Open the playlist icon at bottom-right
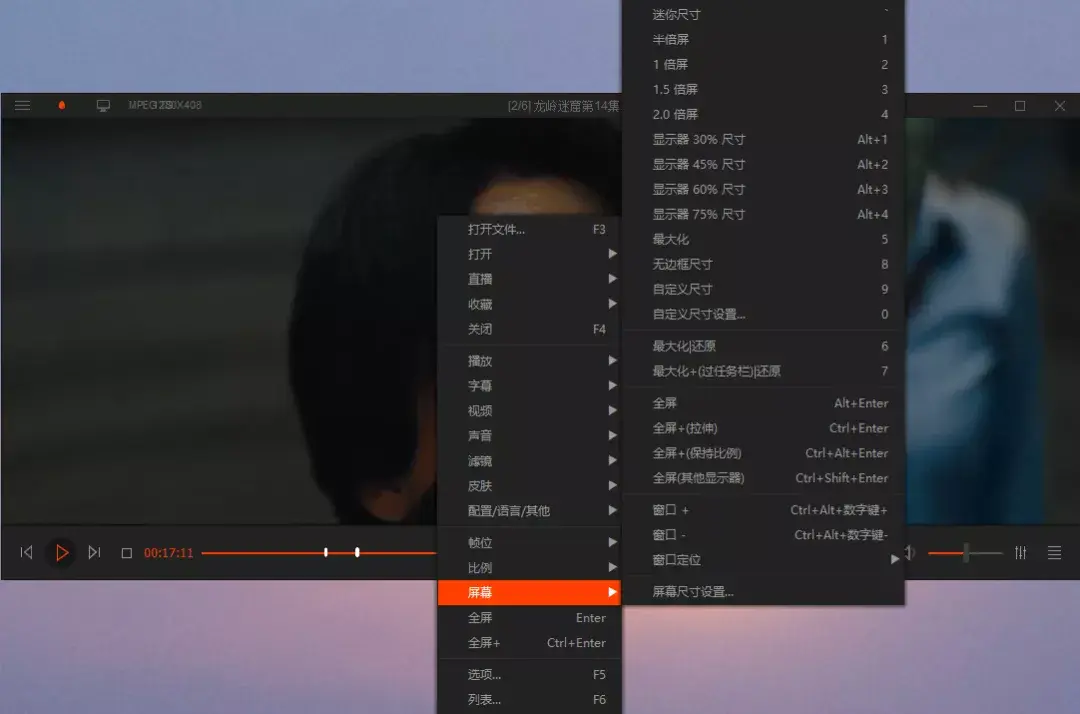 [1054, 552]
